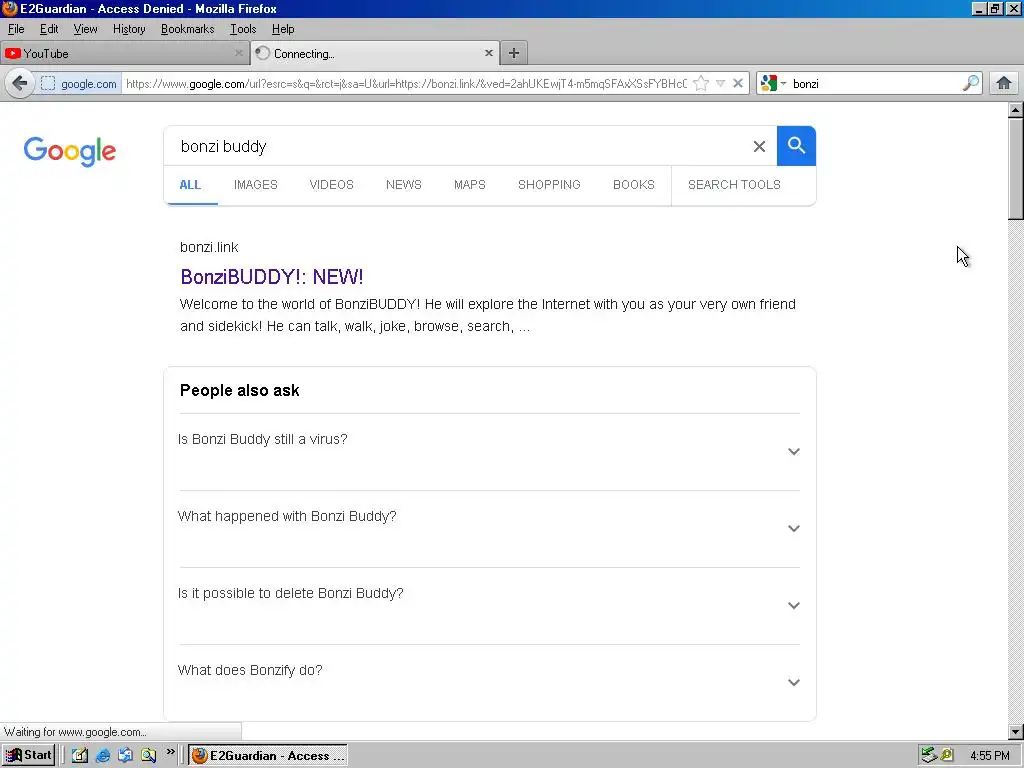Click the first Quick Launch notepad icon
Screen dimensions: 1024x768
coord(80,756)
